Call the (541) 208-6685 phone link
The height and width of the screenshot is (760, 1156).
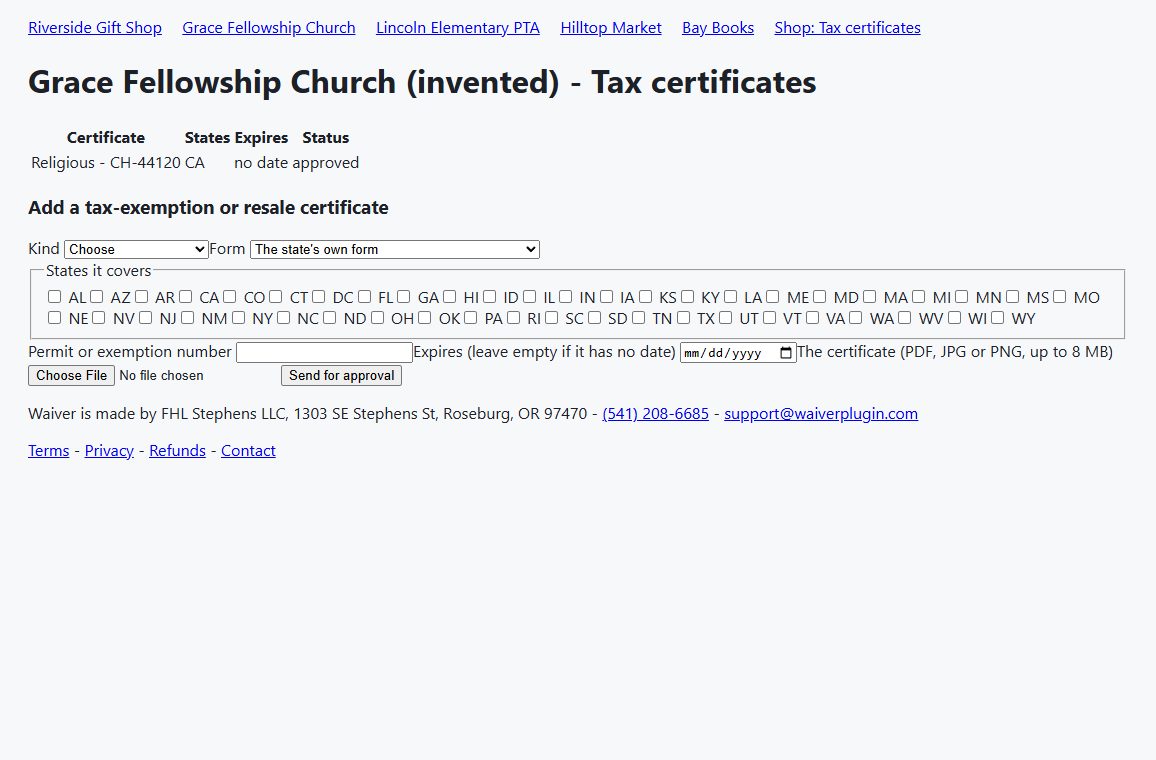tap(655, 414)
